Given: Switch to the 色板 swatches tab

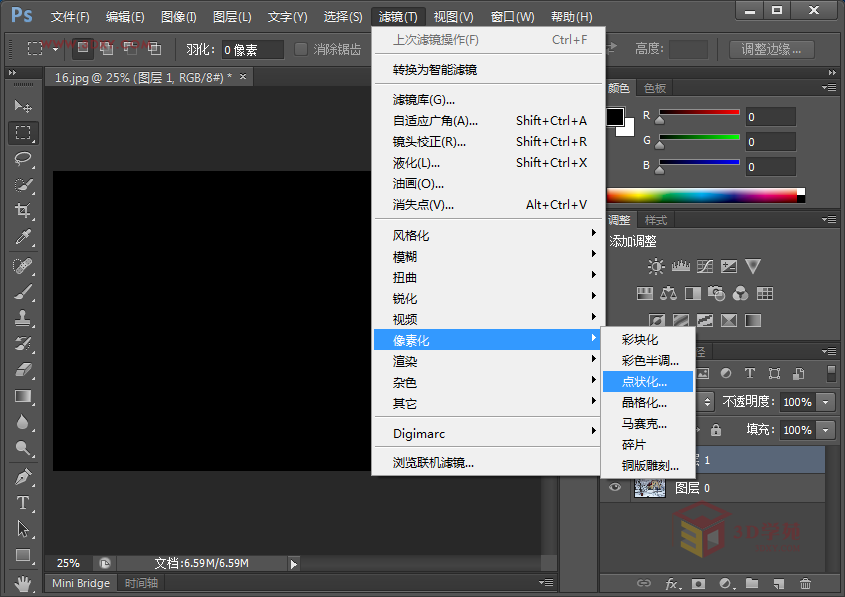Looking at the screenshot, I should (655, 88).
